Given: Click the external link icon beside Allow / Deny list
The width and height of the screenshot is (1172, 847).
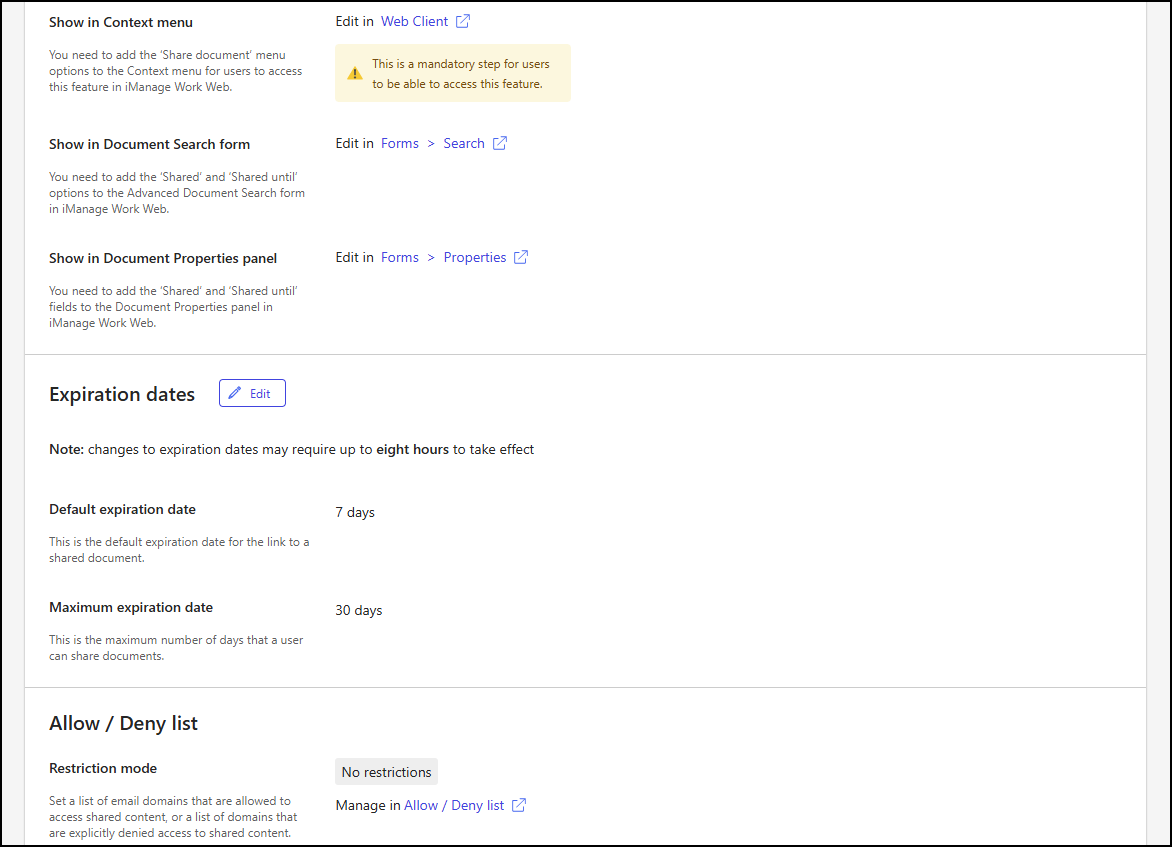Looking at the screenshot, I should tap(518, 804).
